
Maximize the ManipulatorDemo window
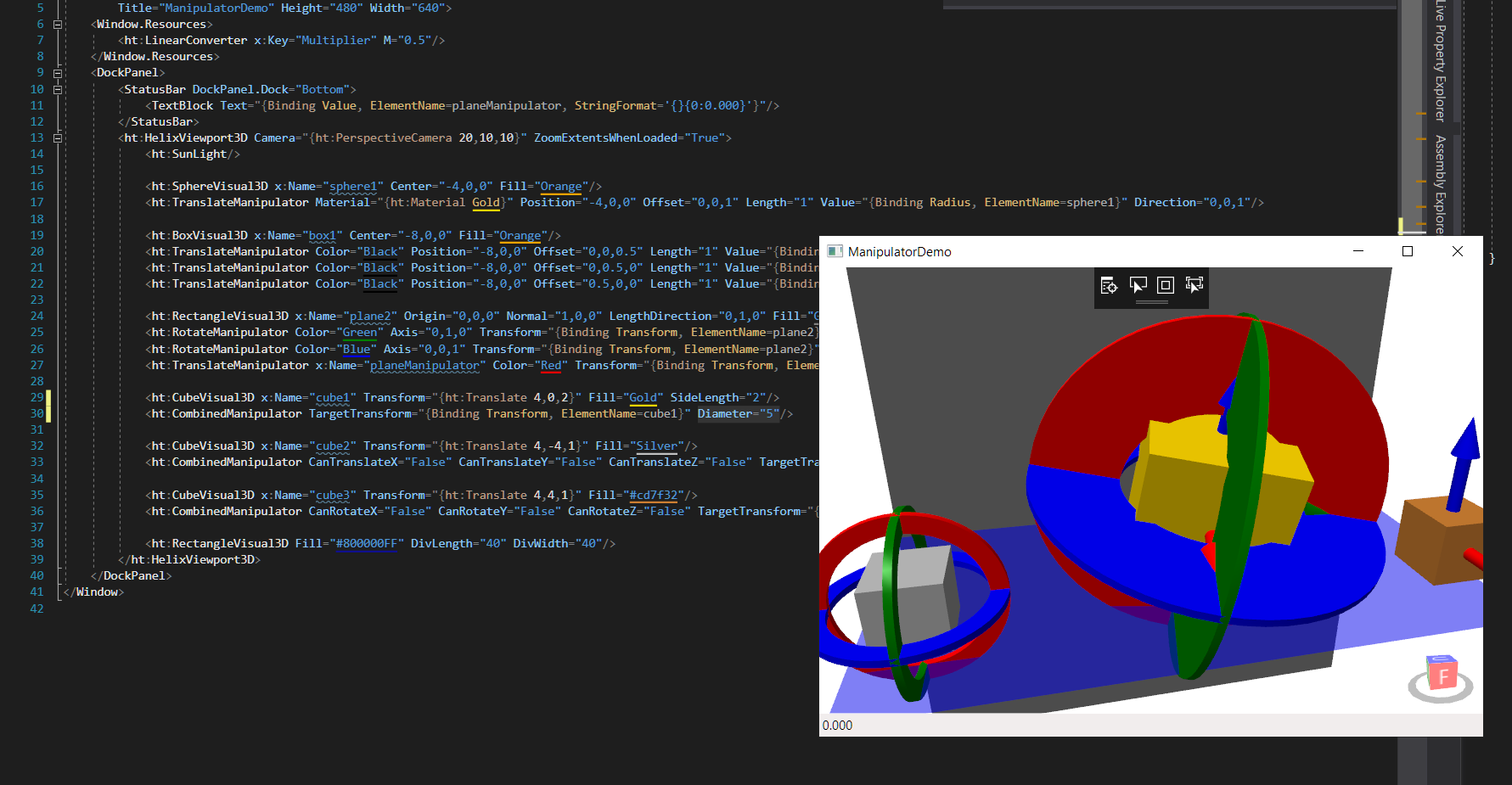(1408, 251)
